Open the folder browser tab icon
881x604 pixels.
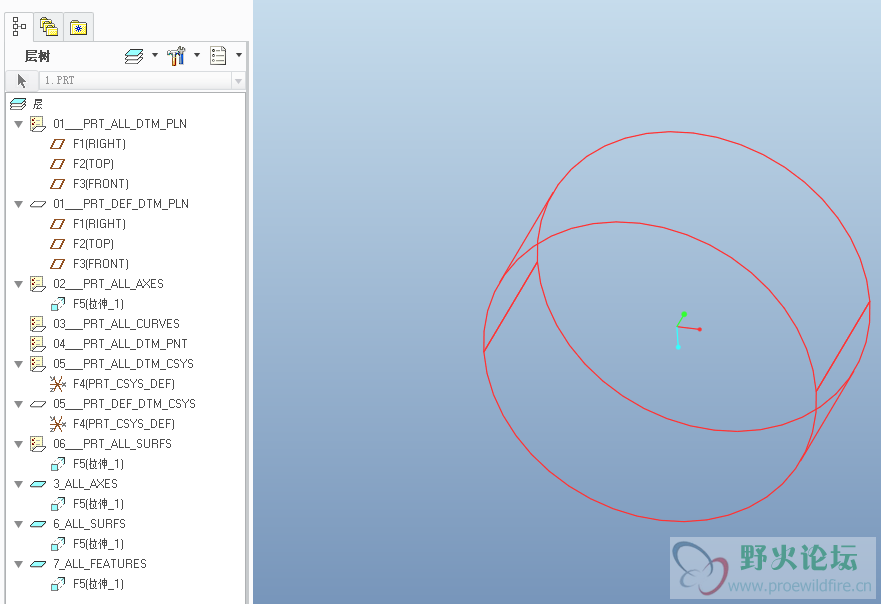(49, 26)
